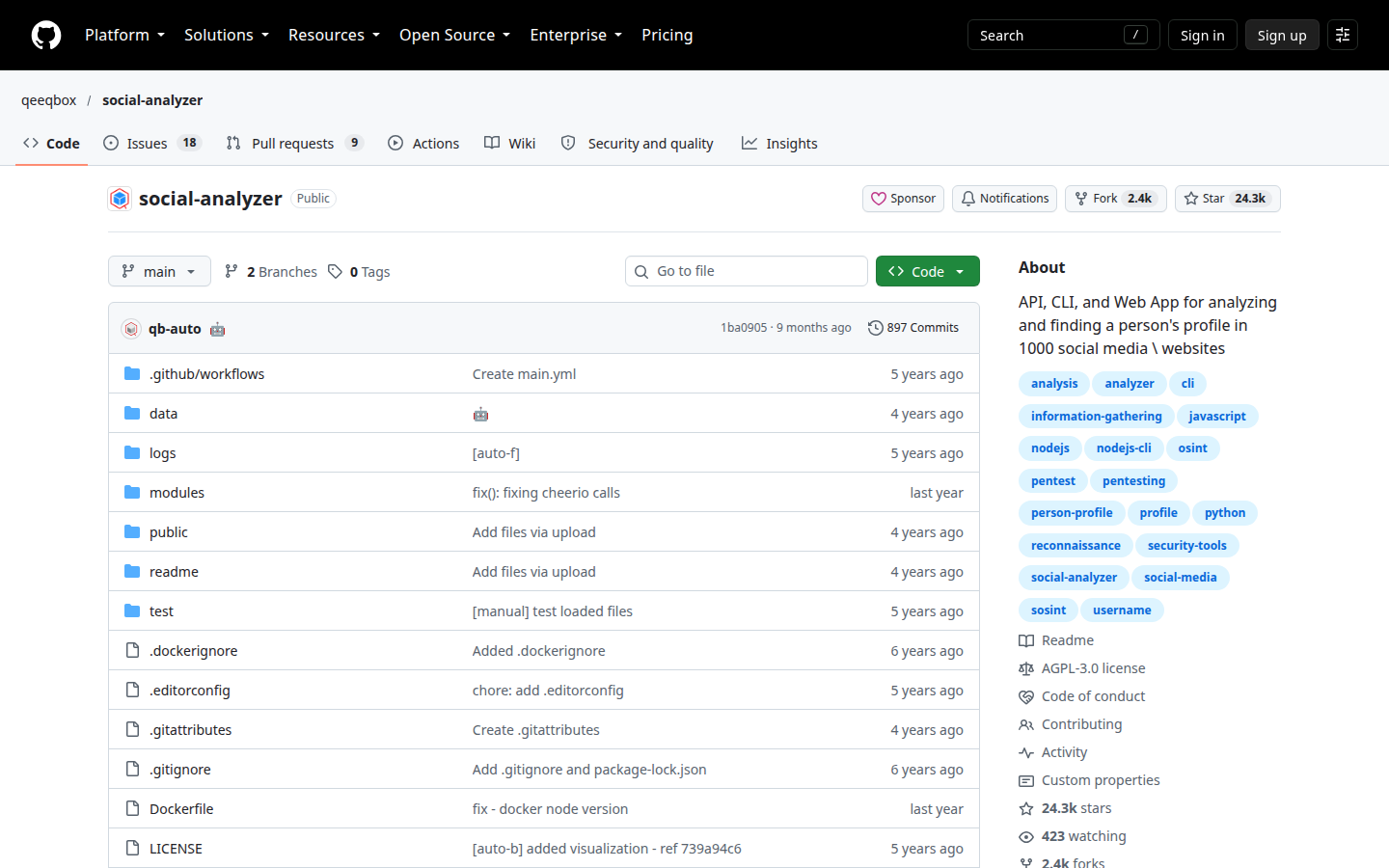
Task: Expand the Platform menu
Action: click(x=124, y=35)
